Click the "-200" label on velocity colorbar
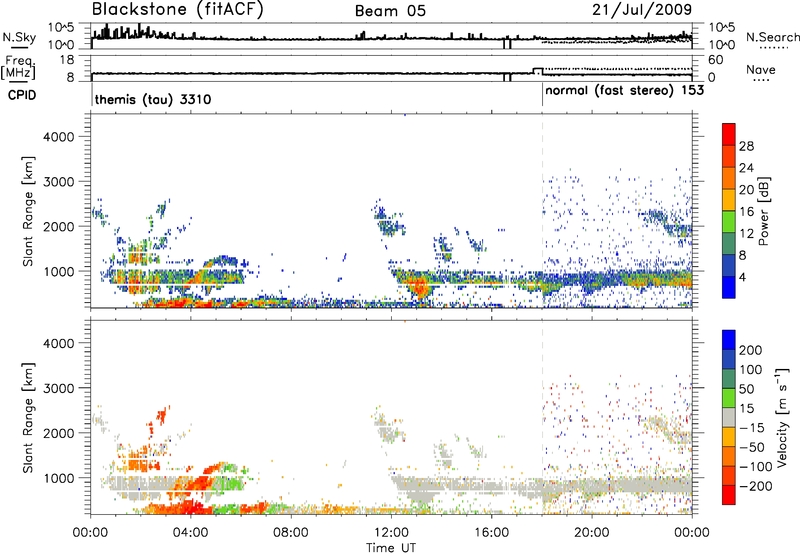800x554 pixels. pyautogui.click(x=754, y=486)
